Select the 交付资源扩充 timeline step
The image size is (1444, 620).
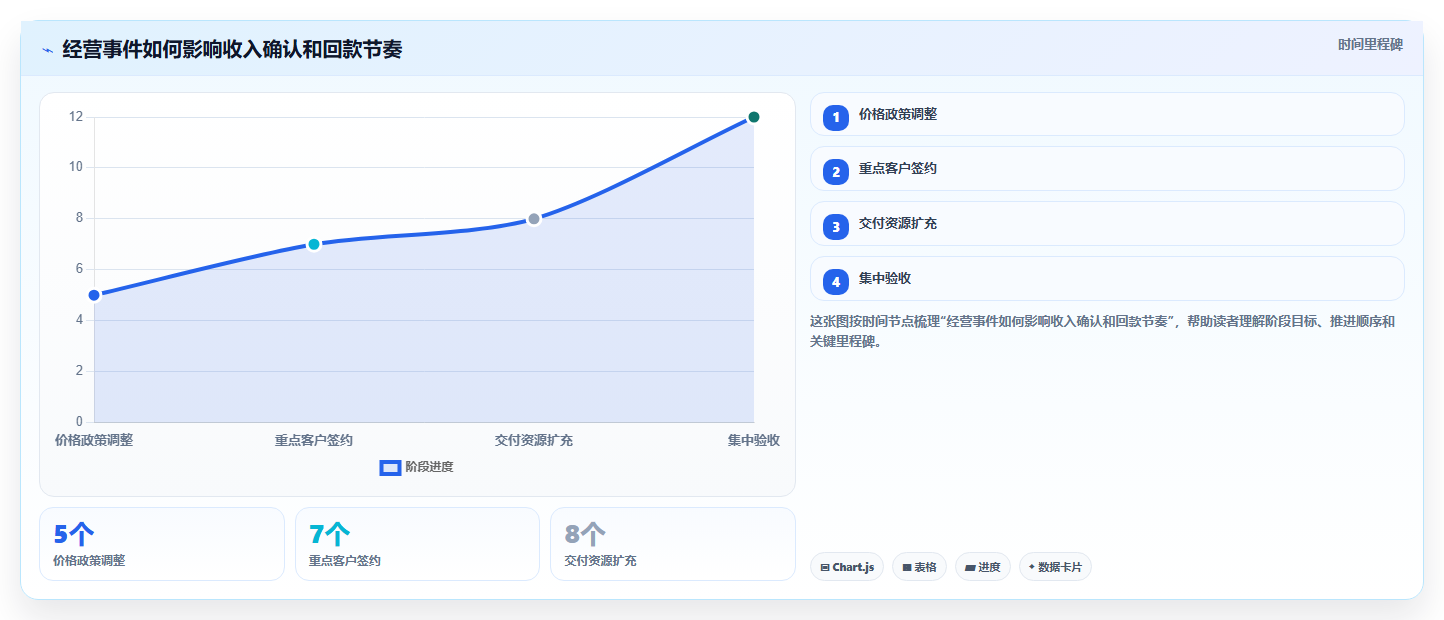[1107, 224]
